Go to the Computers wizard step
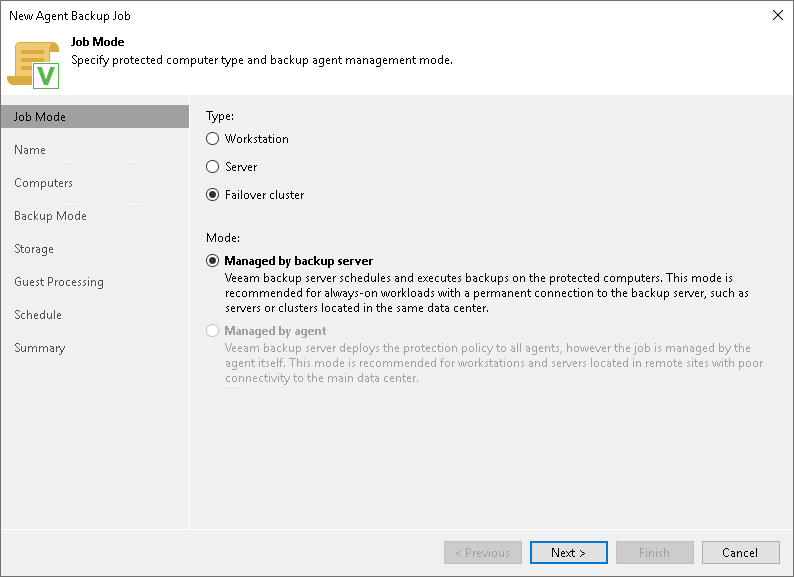Image resolution: width=794 pixels, height=577 pixels. click(44, 183)
